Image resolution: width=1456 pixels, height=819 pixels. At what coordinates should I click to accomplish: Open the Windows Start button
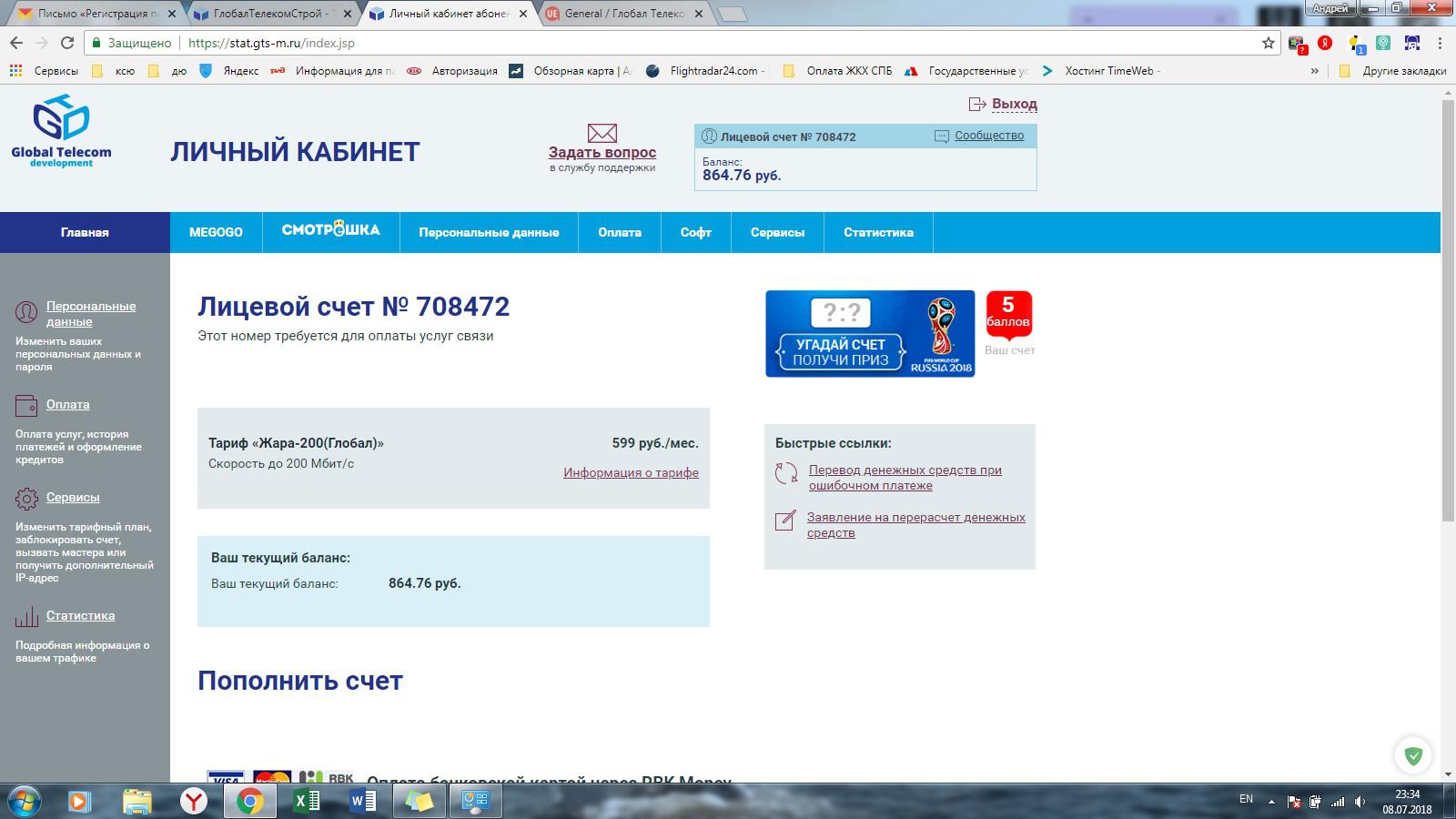(25, 801)
